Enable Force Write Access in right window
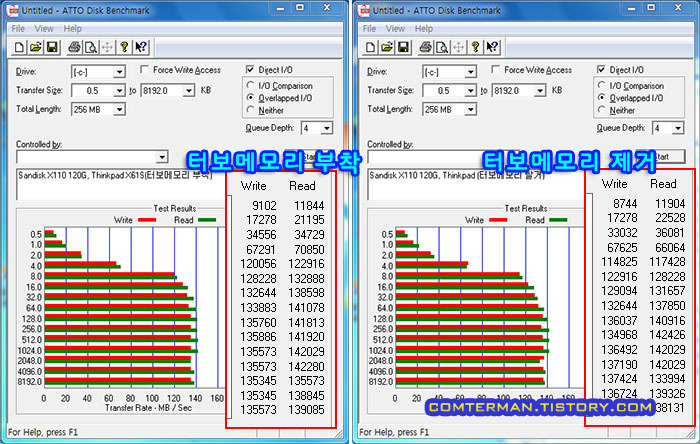The width and height of the screenshot is (700, 444). point(495,70)
